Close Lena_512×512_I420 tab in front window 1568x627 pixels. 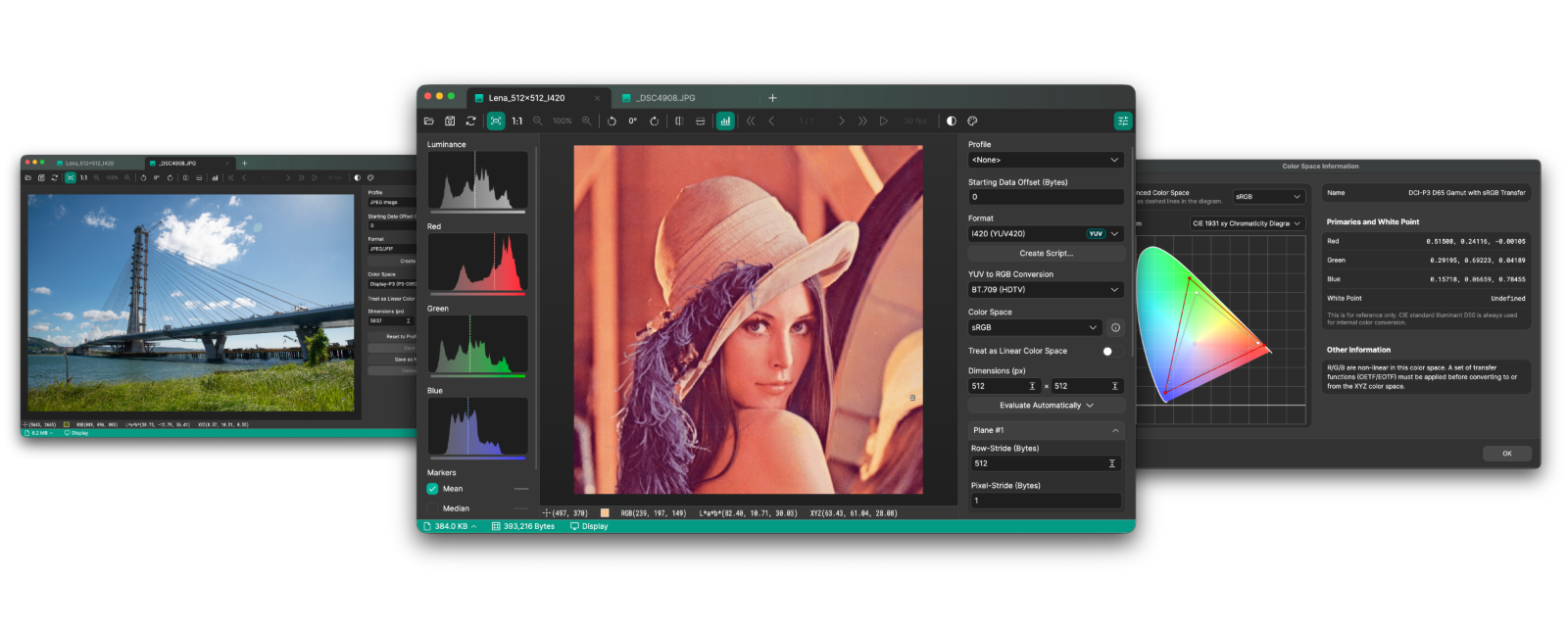[597, 98]
